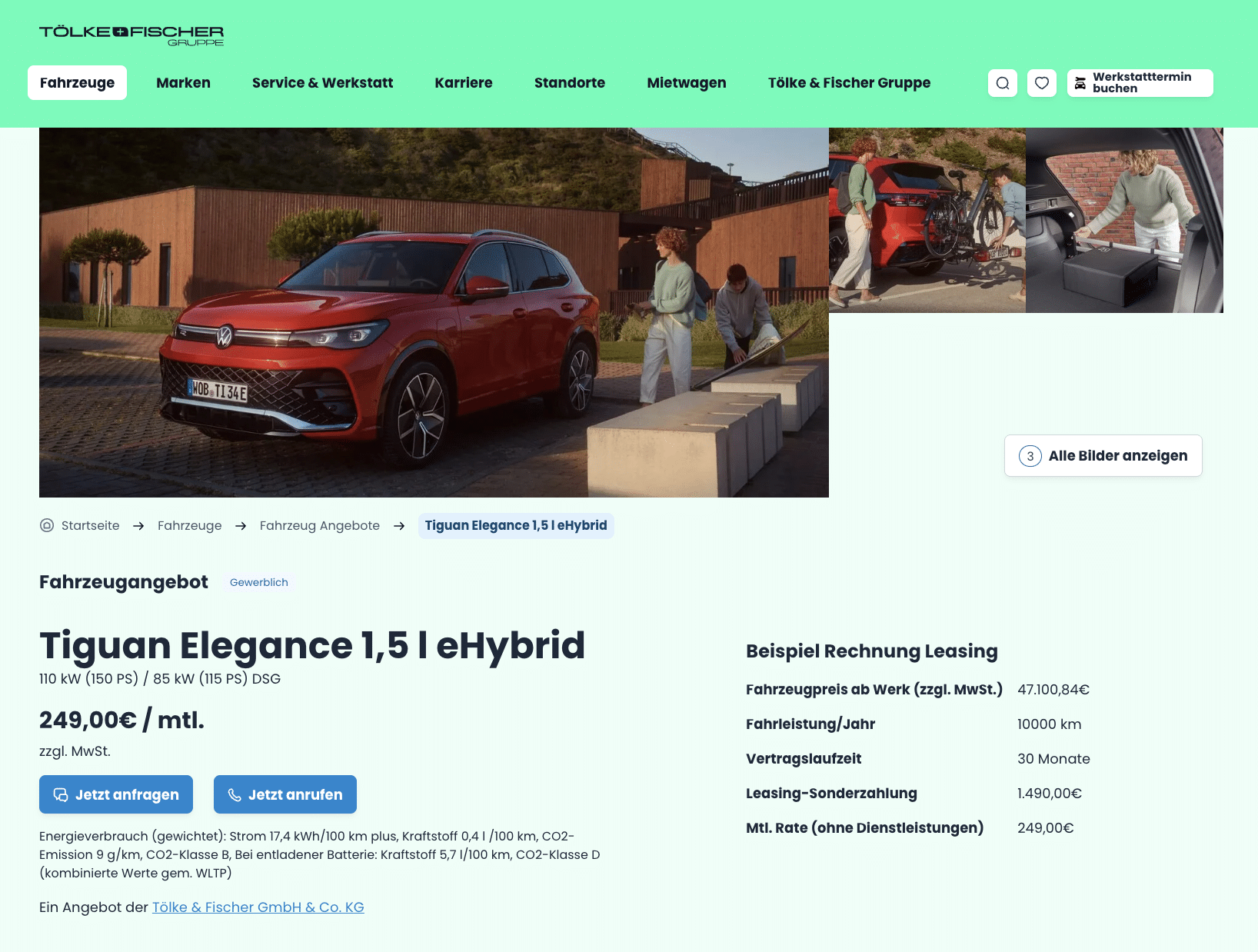Open the Karriere menu item
This screenshot has height=952, width=1258.
[464, 83]
